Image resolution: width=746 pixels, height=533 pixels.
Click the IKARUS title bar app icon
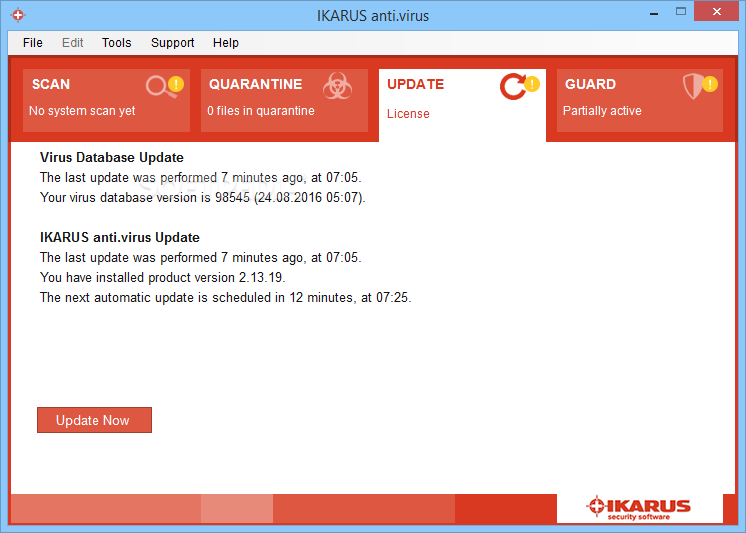18,15
